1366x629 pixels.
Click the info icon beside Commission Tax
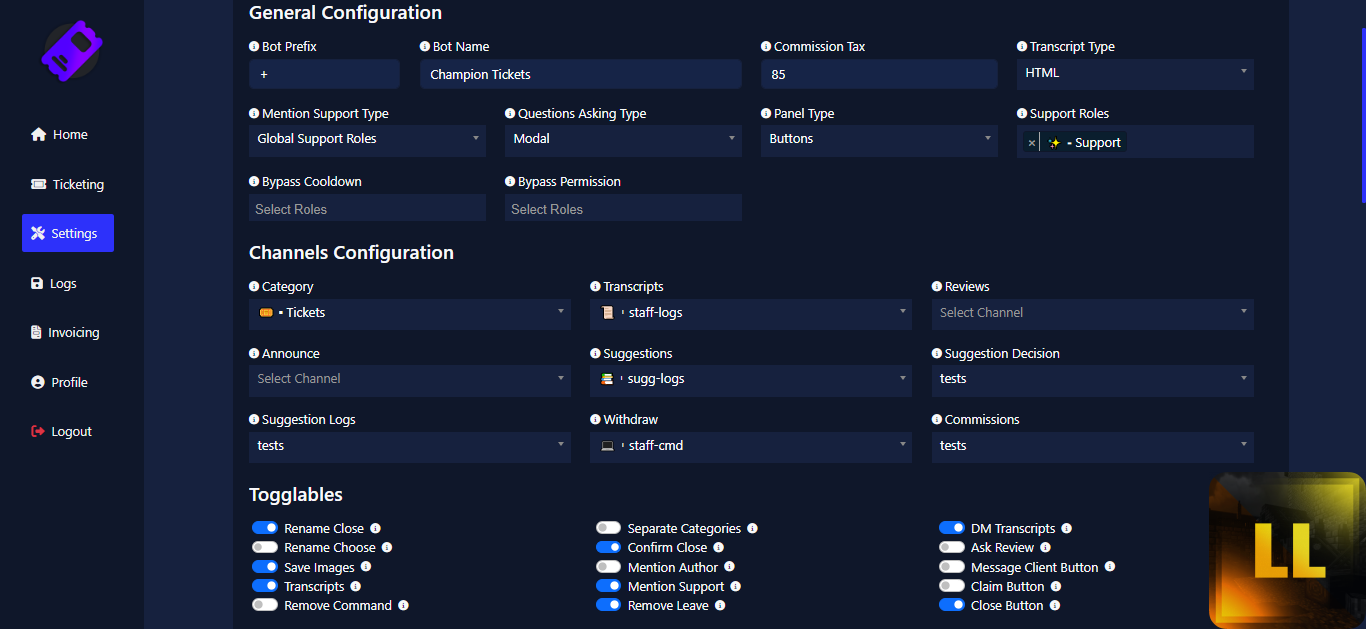point(766,47)
